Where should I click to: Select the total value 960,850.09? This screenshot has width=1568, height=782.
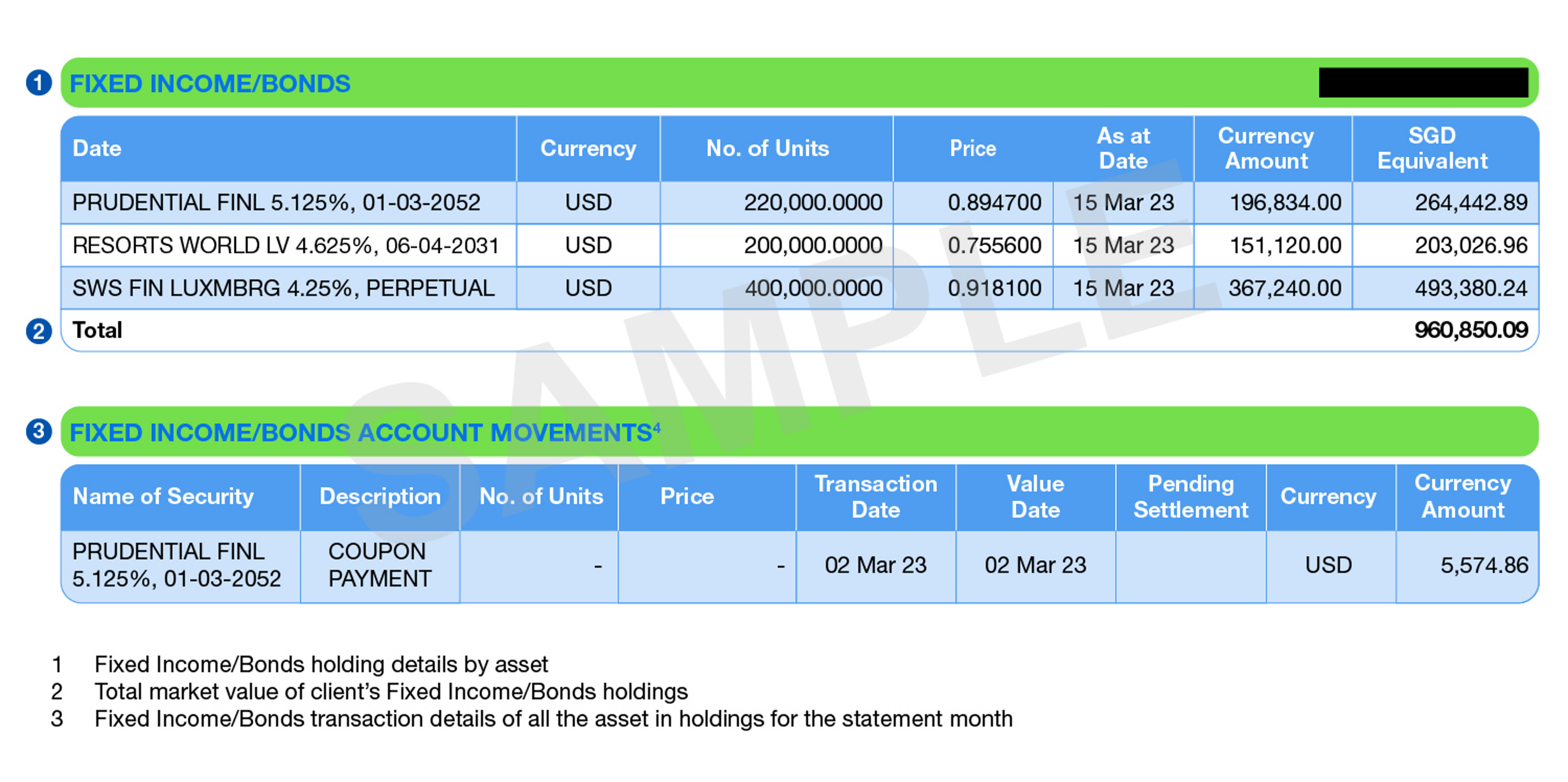1471,331
